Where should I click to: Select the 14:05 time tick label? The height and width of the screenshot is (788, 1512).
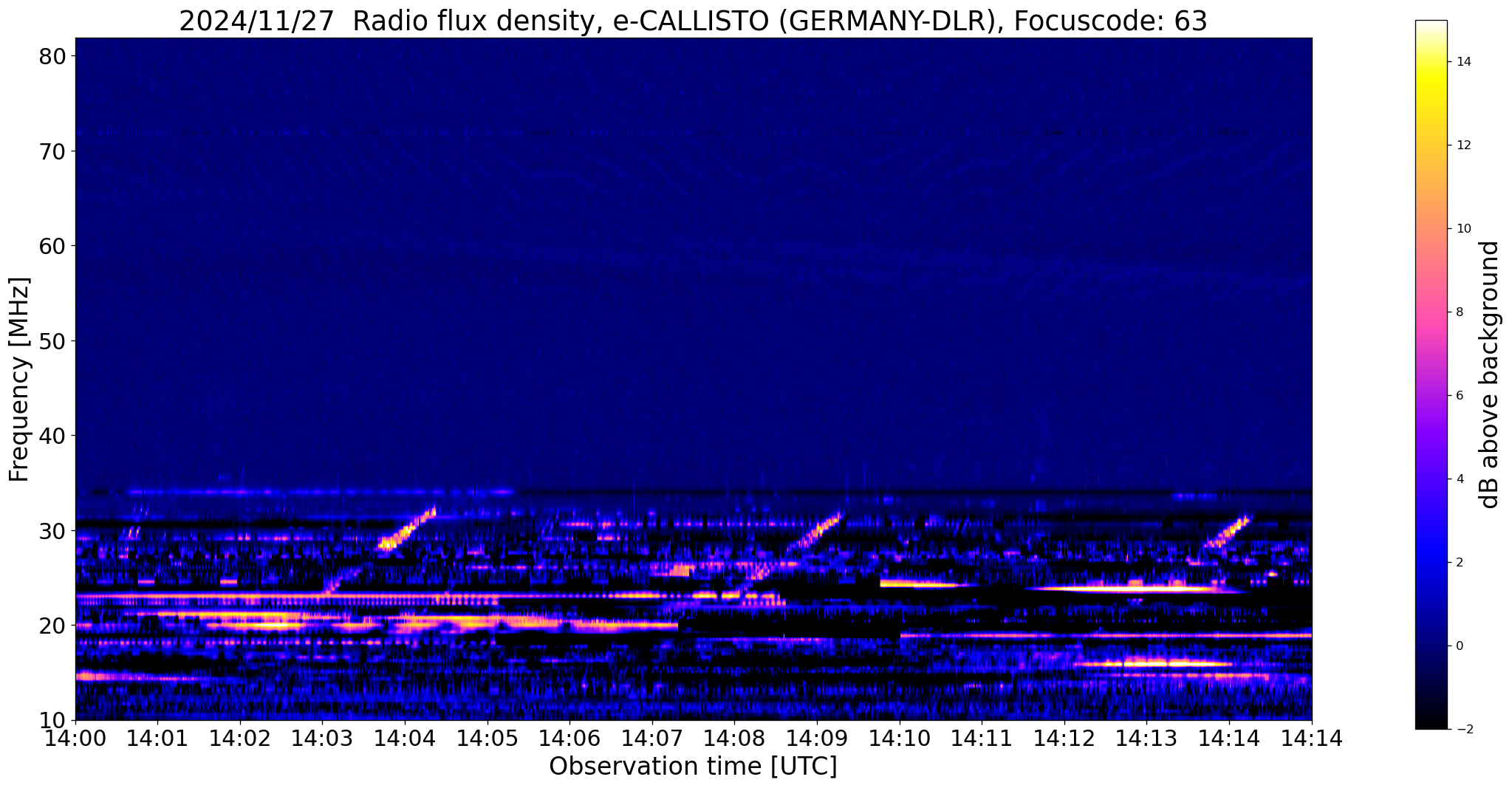point(487,738)
